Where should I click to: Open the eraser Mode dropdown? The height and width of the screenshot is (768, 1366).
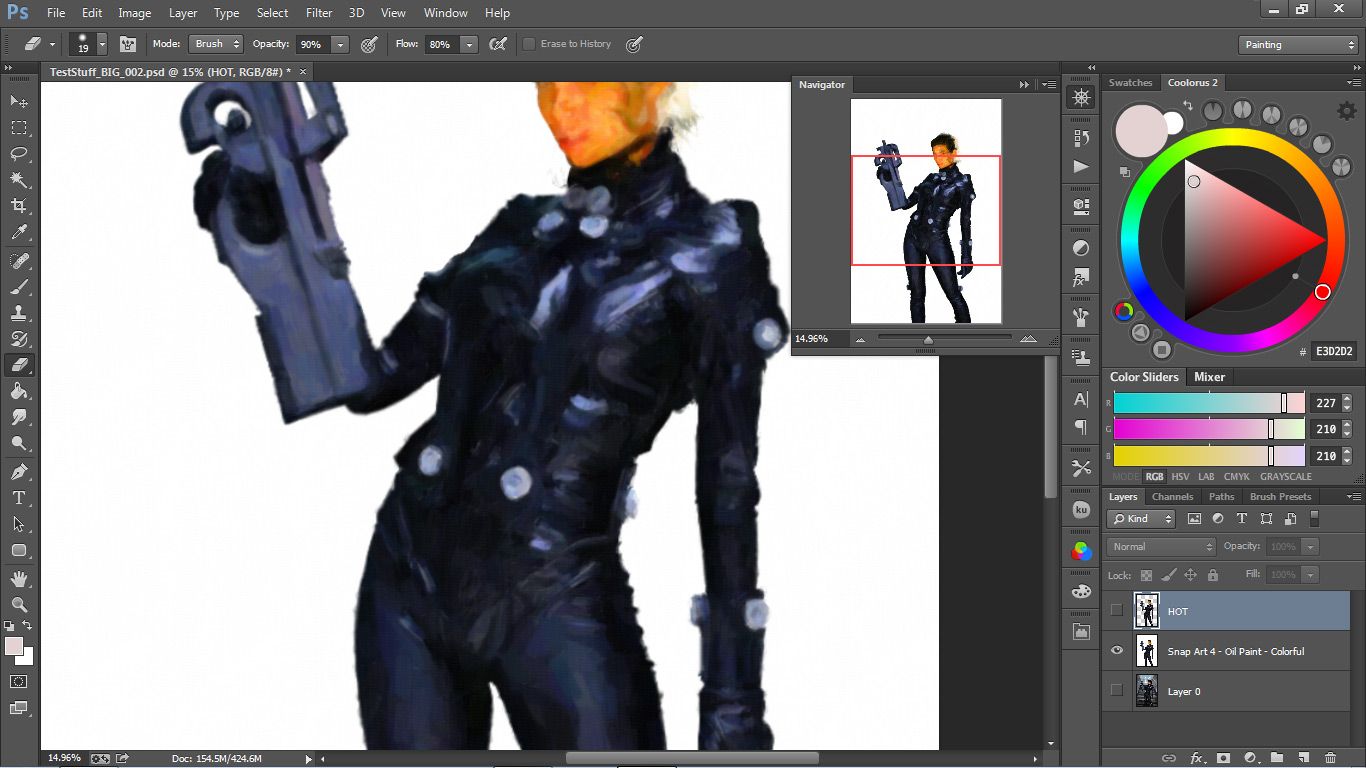[216, 44]
